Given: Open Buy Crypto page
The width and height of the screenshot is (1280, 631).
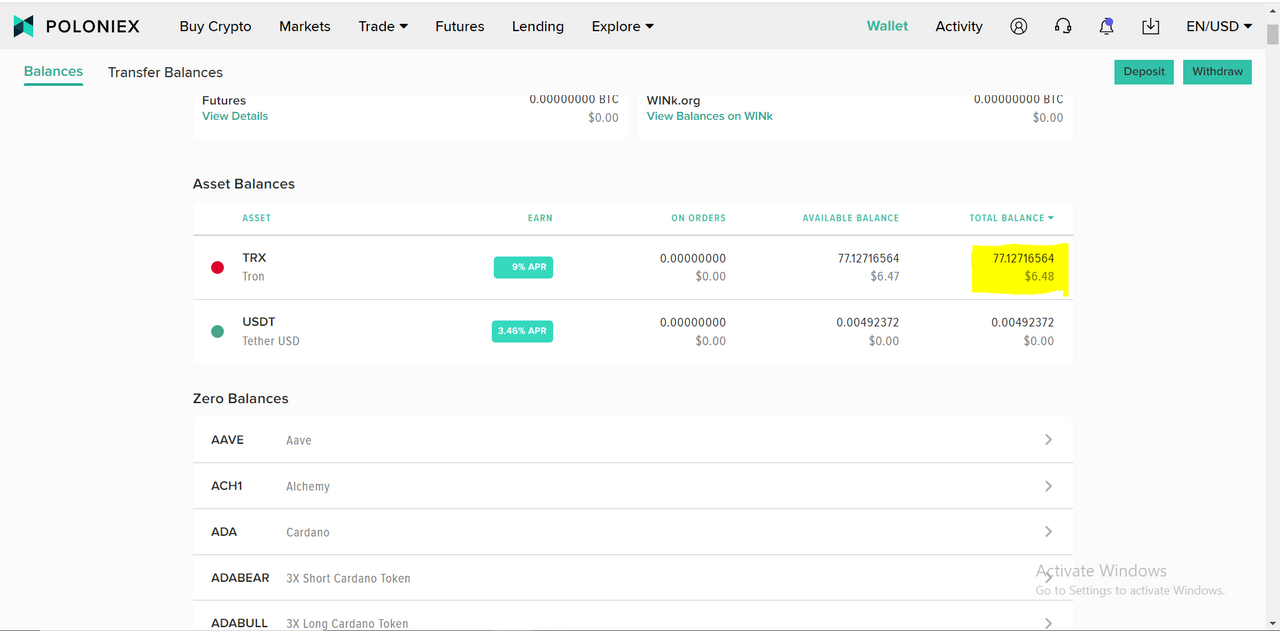Looking at the screenshot, I should [215, 26].
